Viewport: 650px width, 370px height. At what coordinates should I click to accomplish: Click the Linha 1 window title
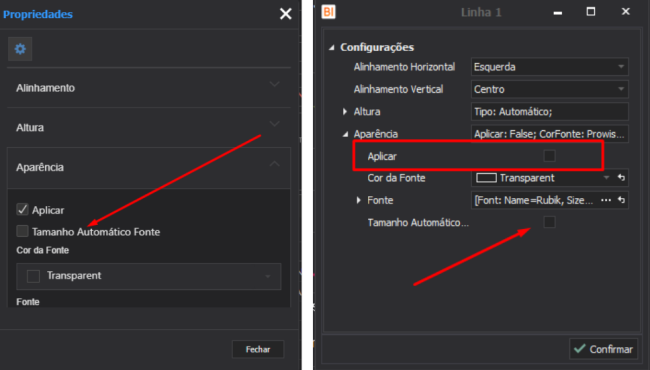click(x=481, y=12)
